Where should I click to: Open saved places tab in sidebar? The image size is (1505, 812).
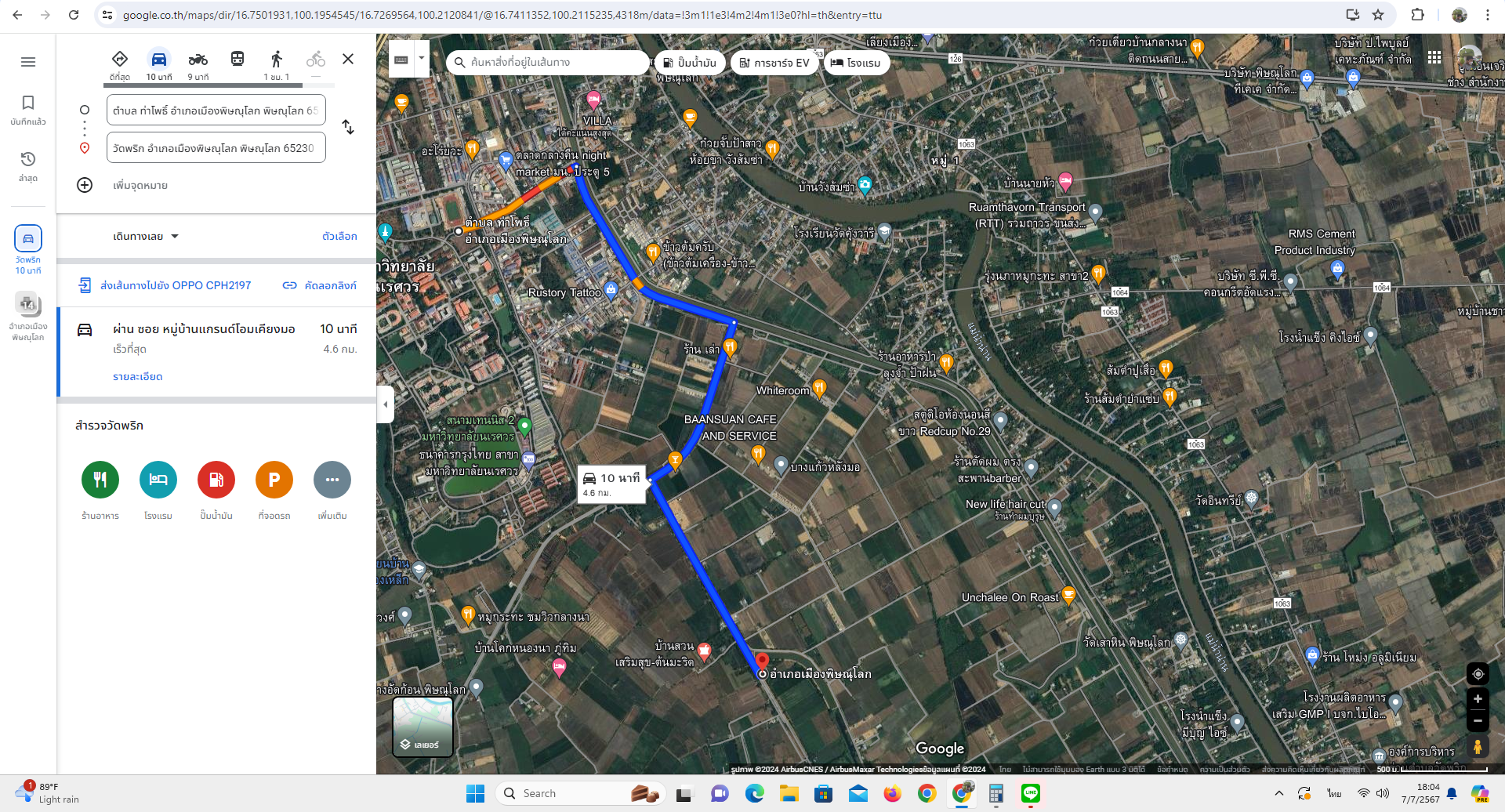pos(28,110)
